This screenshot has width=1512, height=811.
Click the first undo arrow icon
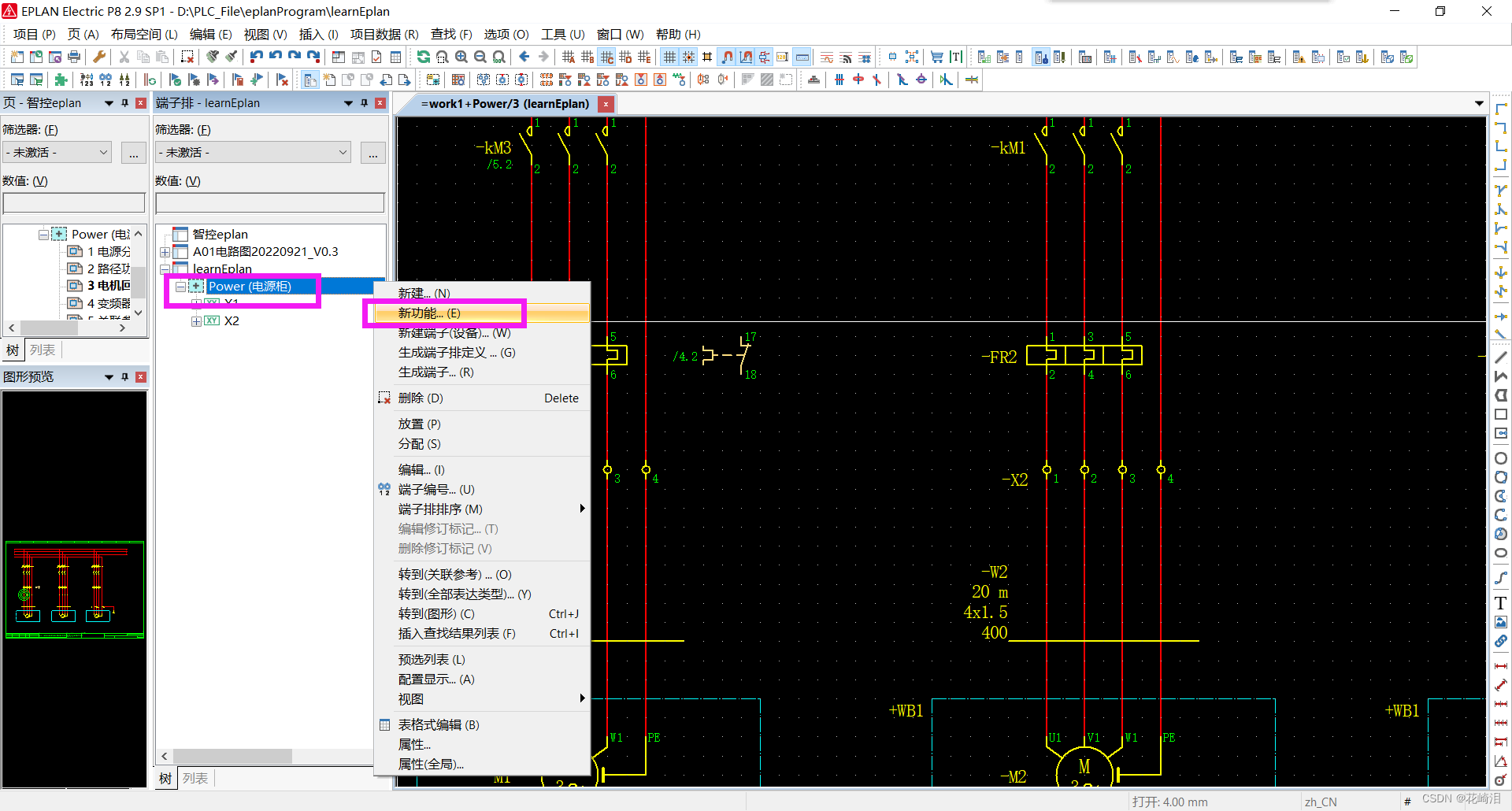(x=257, y=57)
